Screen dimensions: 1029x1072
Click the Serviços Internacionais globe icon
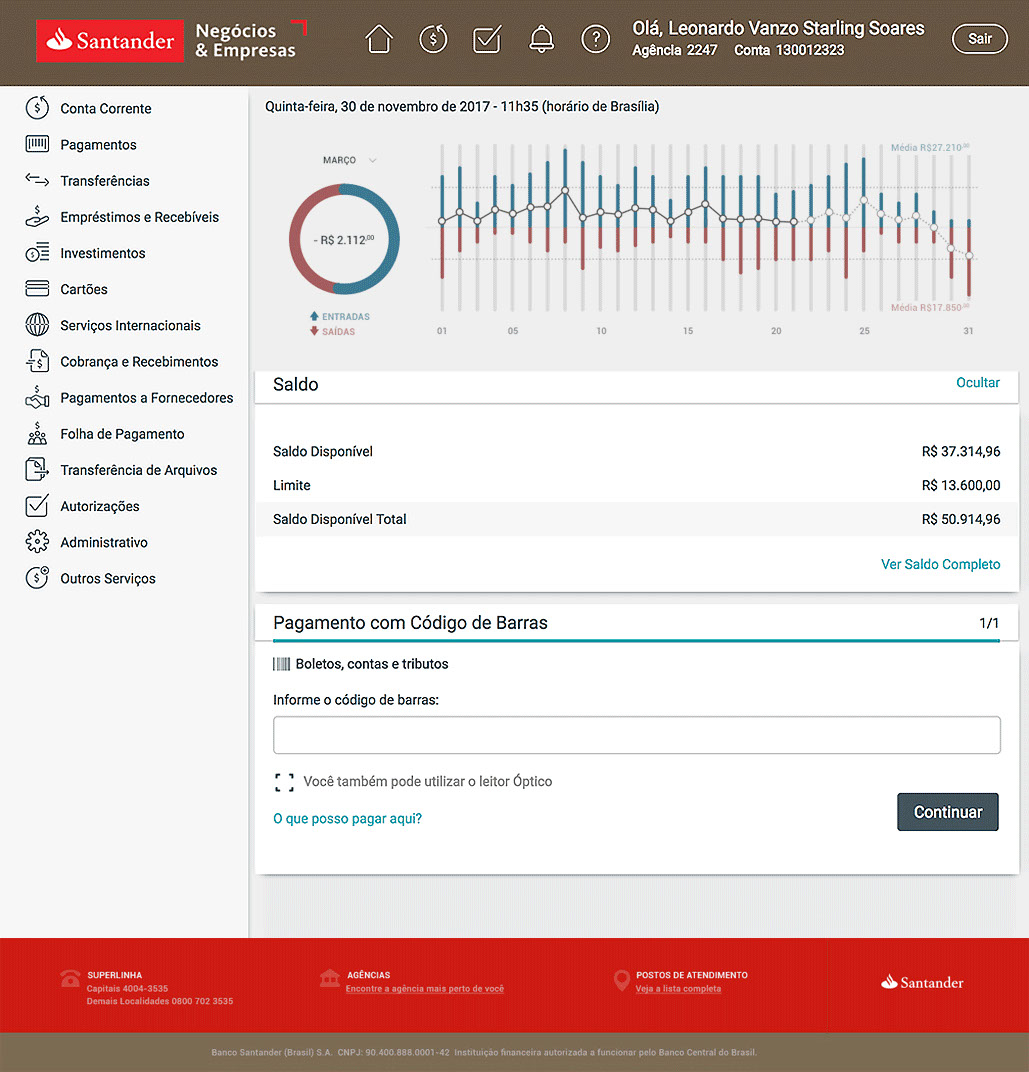point(37,325)
